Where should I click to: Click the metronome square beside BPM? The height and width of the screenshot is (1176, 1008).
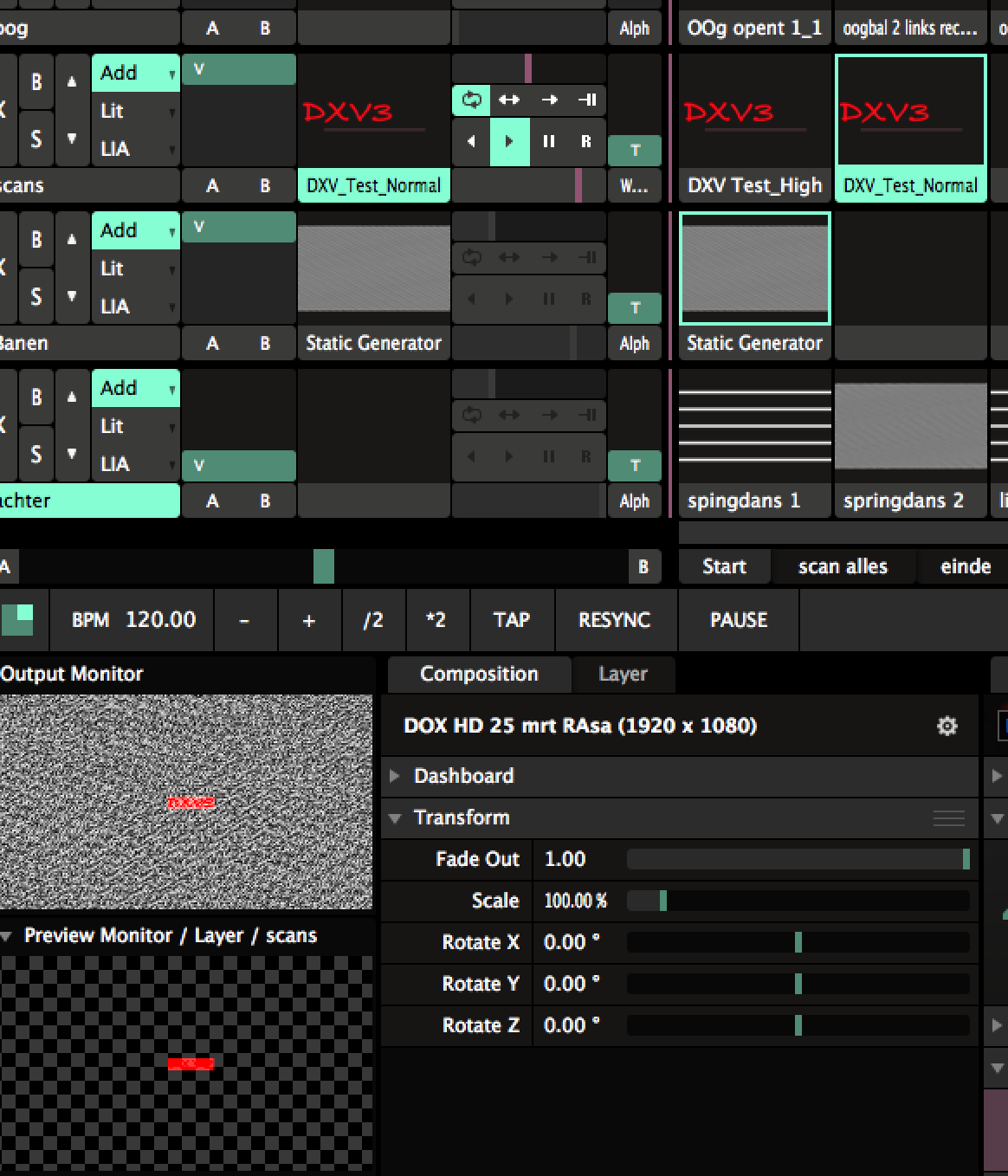coord(17,620)
